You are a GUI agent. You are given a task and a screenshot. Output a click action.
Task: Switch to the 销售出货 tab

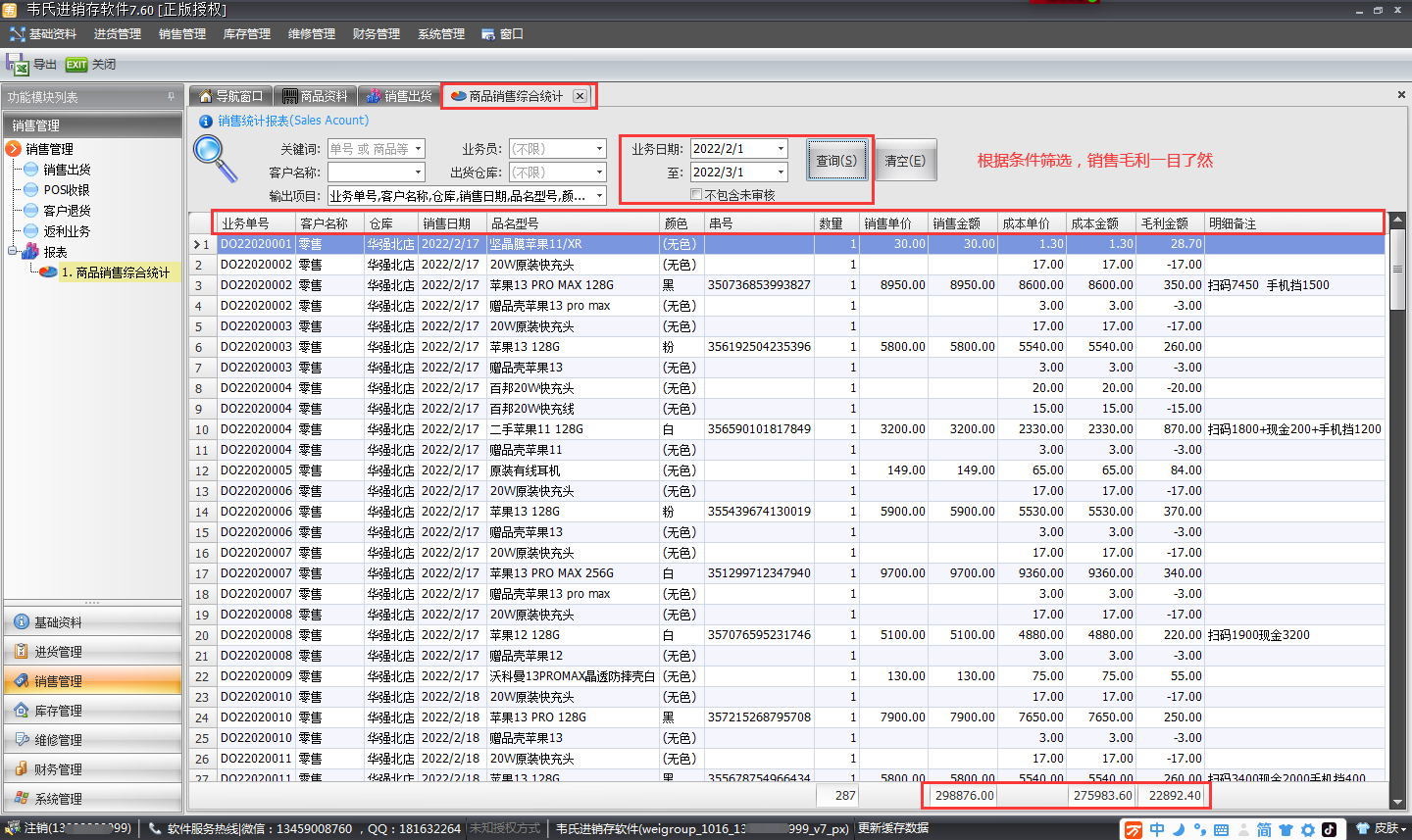(399, 96)
